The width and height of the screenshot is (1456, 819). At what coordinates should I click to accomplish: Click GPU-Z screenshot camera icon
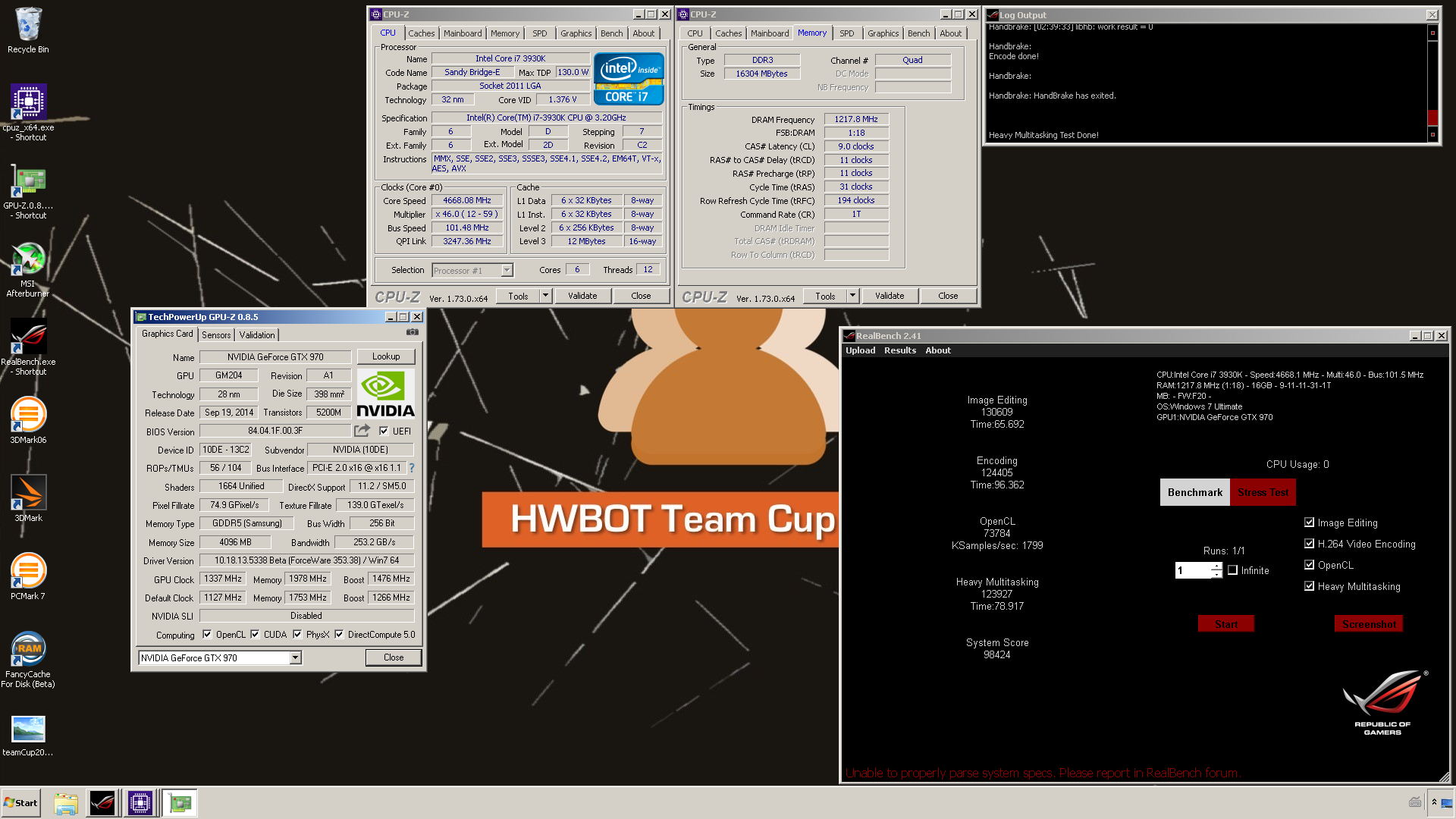pos(412,332)
